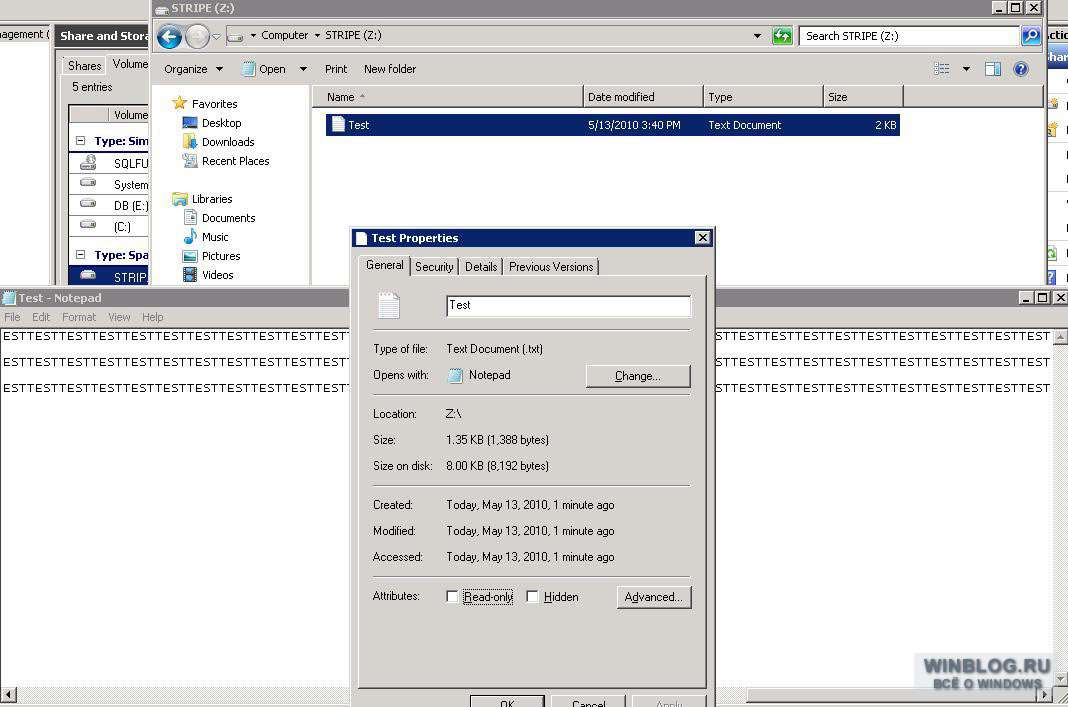
Task: Open Advanced... attributes dialog
Action: click(x=653, y=597)
